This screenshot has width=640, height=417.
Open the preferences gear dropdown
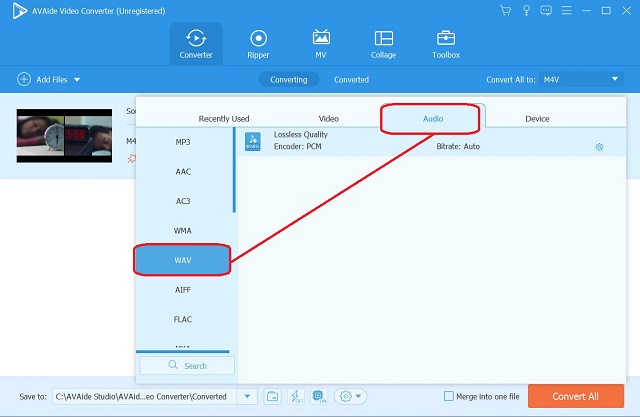point(351,396)
